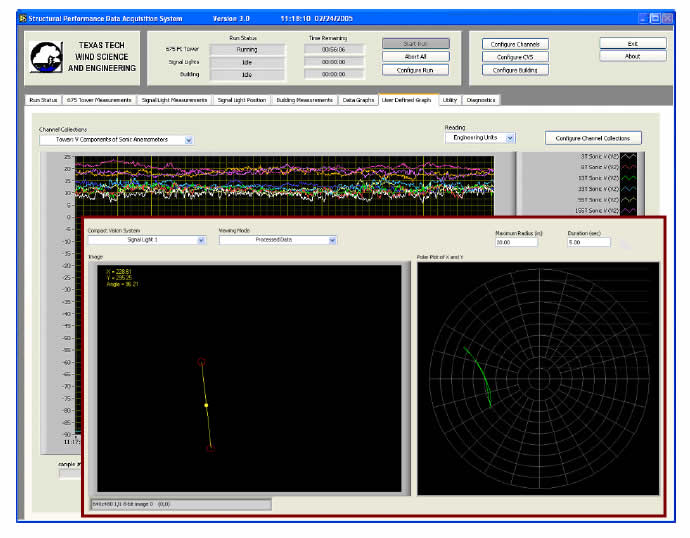The width and height of the screenshot is (690, 538).
Task: Click the 33T Sonic V blue legend swatch
Action: point(628,189)
